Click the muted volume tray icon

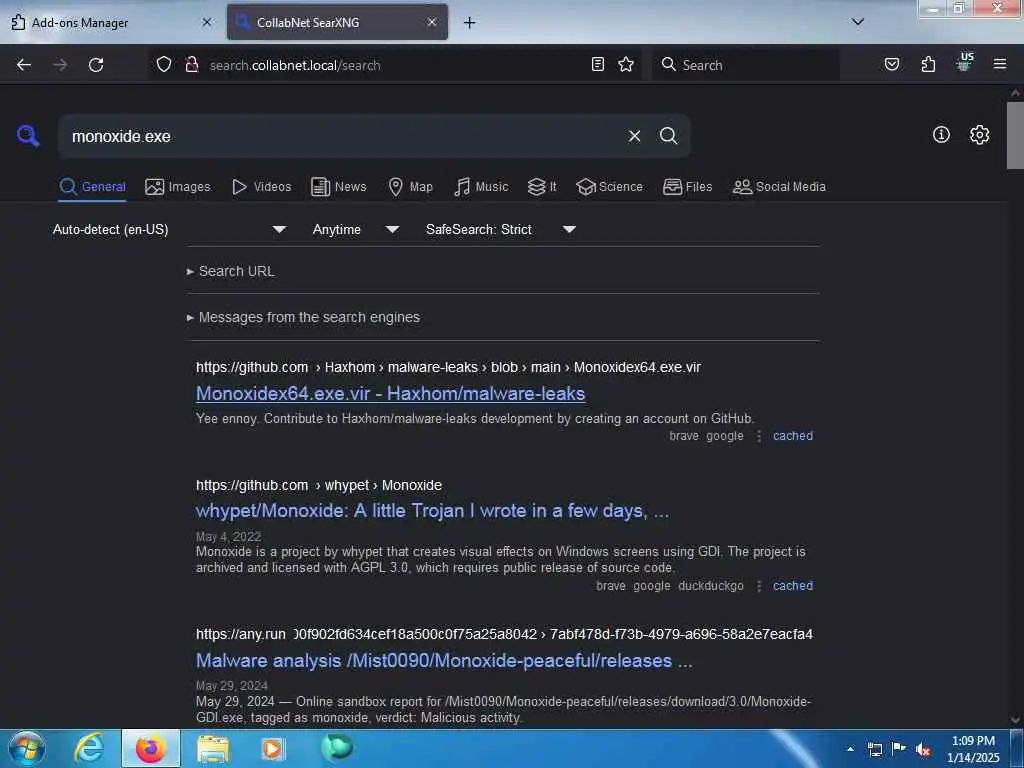pos(923,749)
